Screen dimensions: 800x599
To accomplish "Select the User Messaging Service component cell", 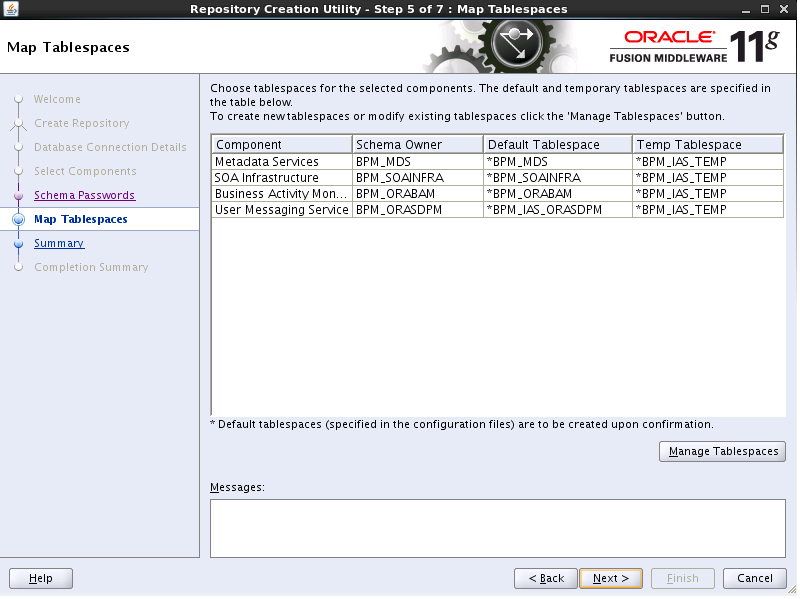I will coord(282,210).
